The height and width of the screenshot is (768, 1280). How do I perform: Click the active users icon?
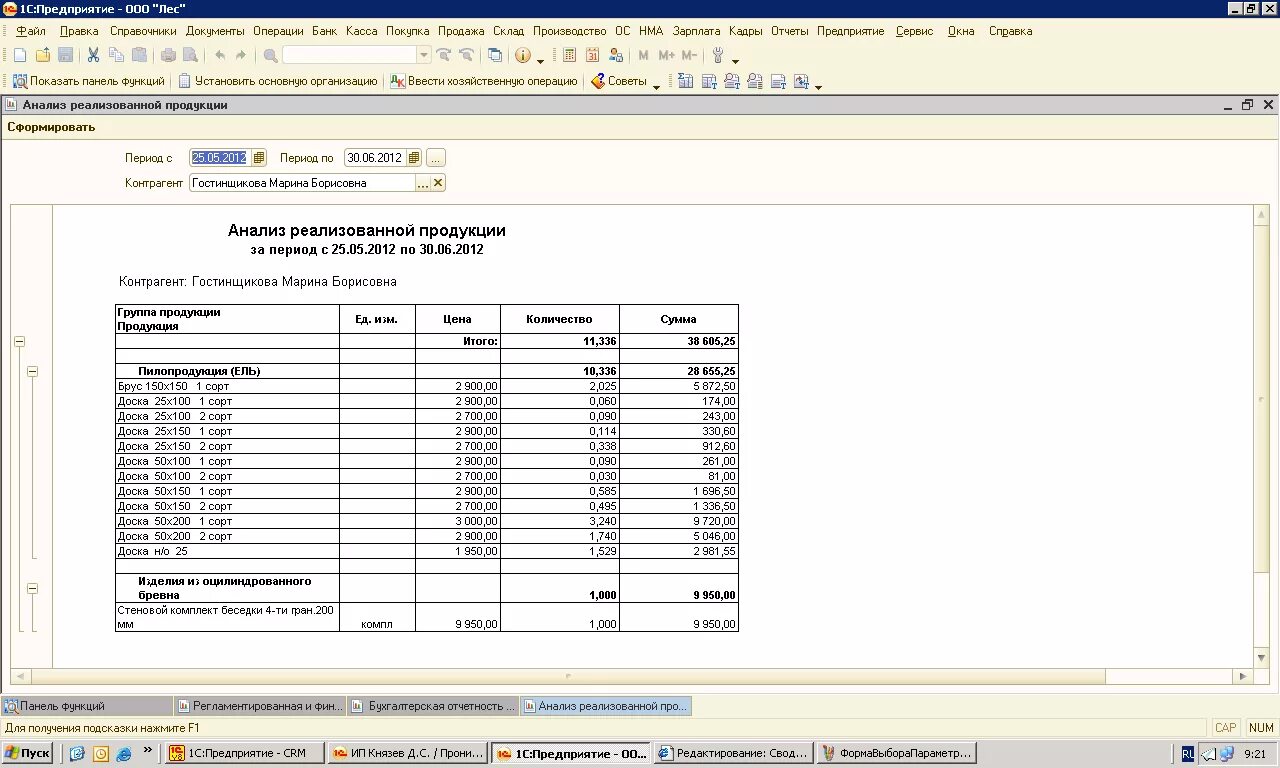tap(616, 56)
